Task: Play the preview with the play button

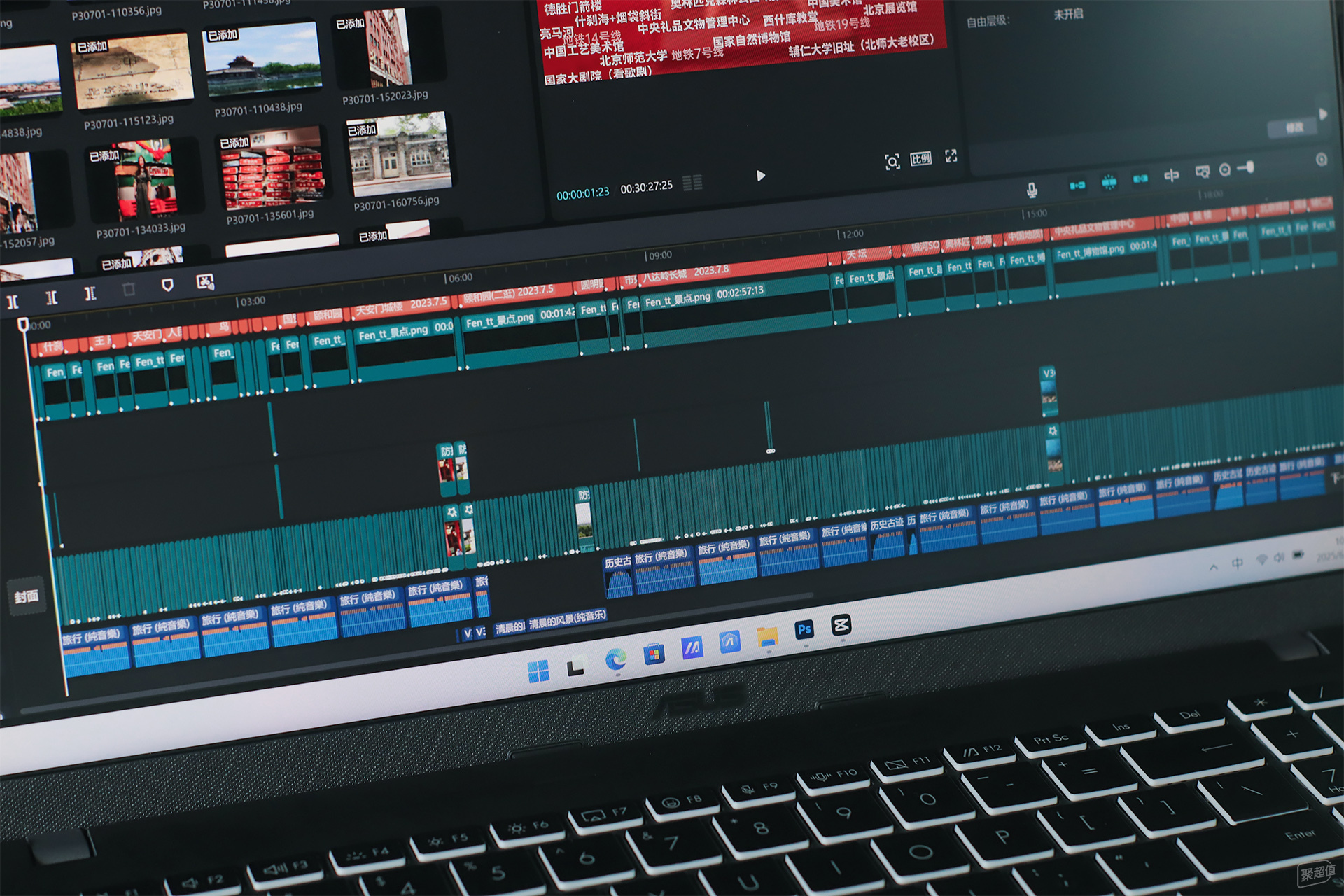Action: (761, 176)
